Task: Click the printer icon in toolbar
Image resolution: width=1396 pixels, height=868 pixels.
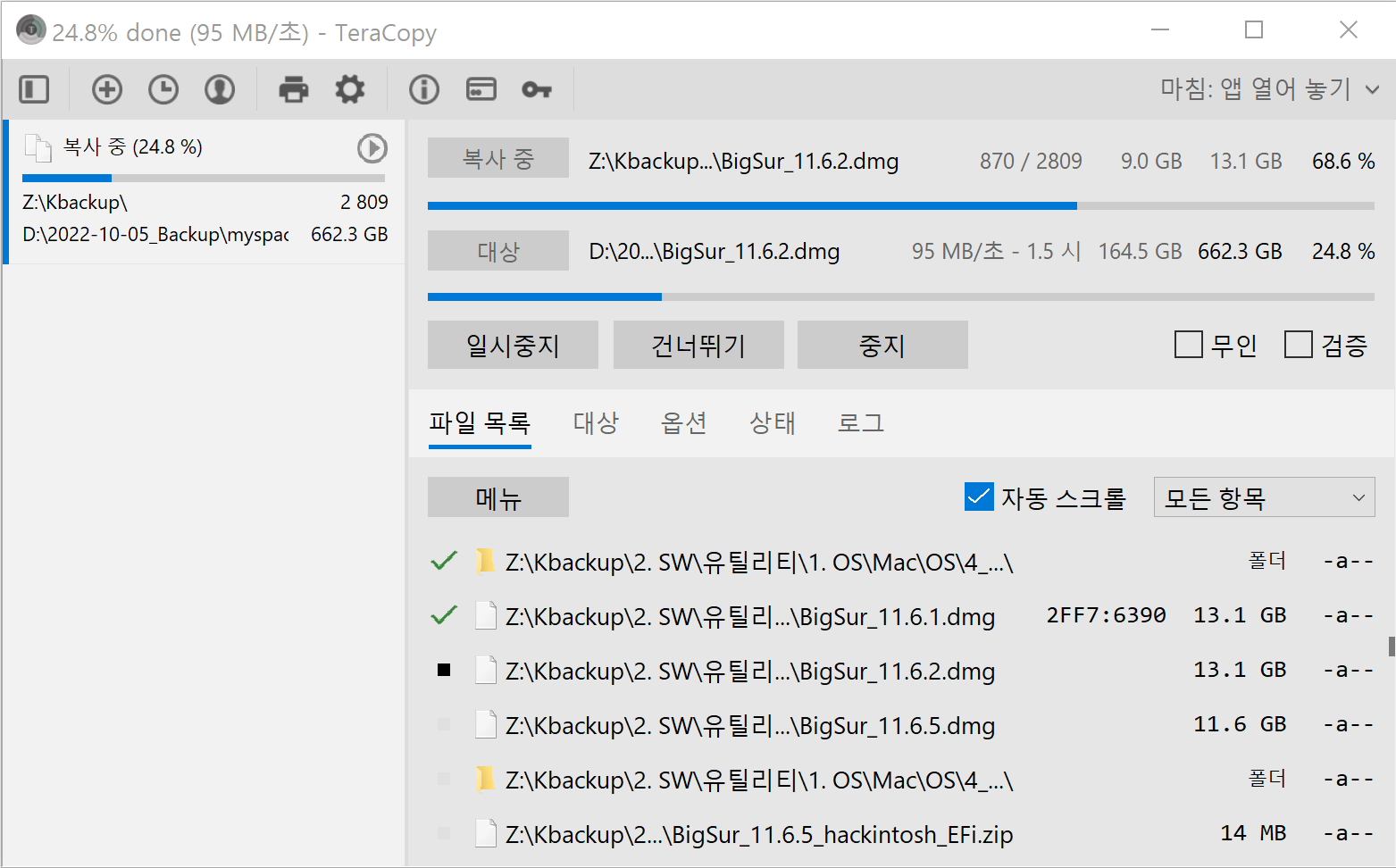Action: point(293,89)
